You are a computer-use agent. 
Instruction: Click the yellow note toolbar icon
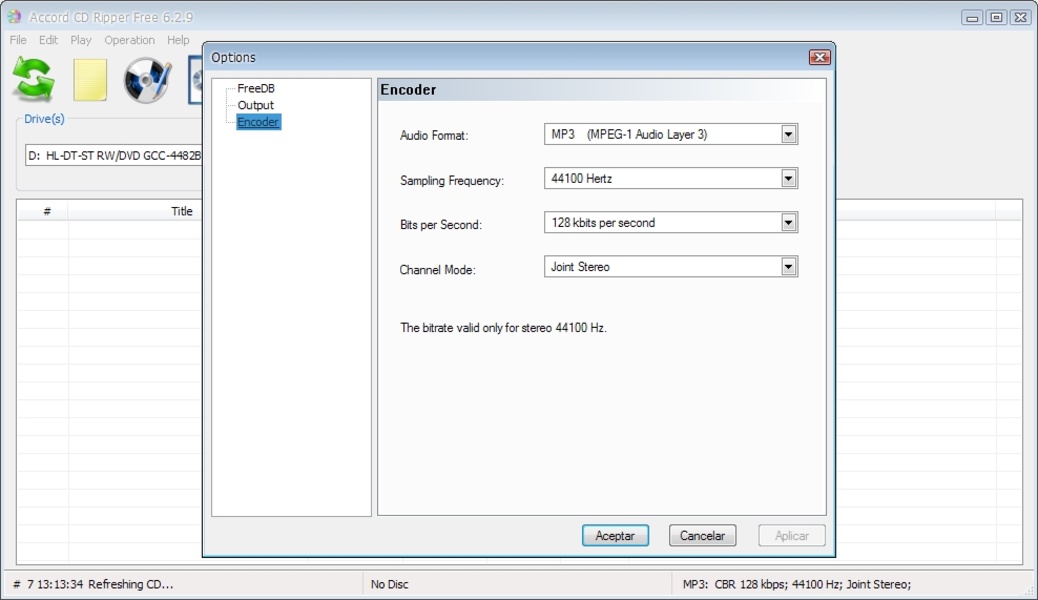[x=90, y=80]
